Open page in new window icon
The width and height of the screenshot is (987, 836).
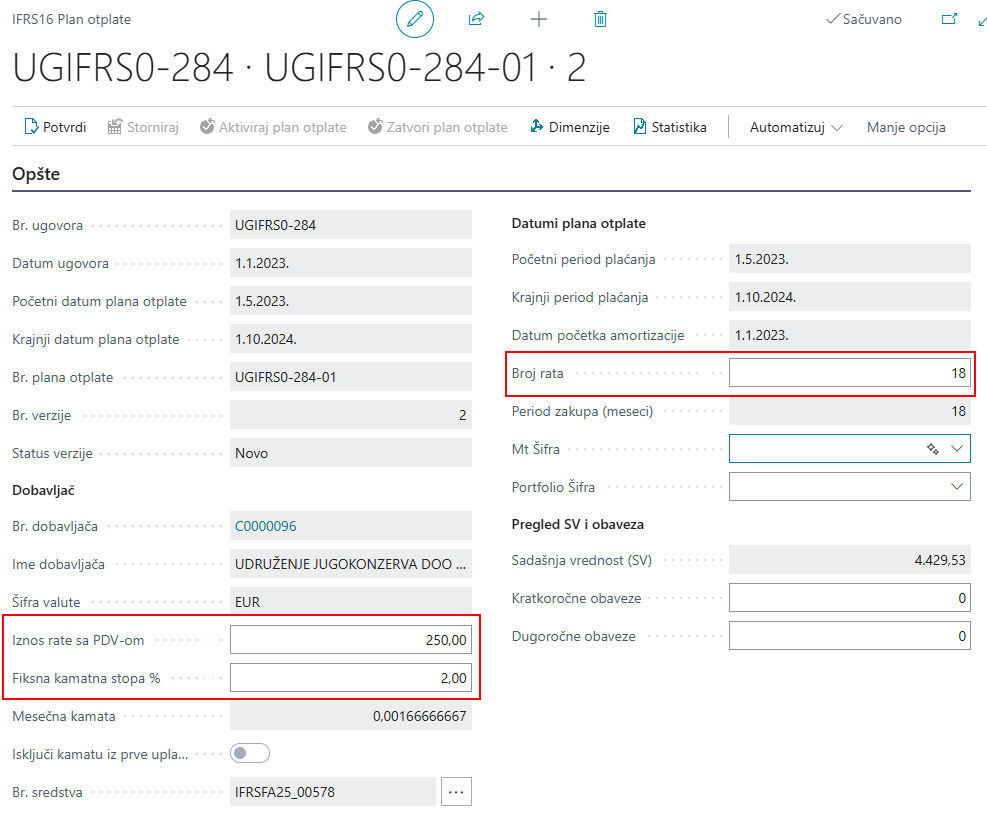949,20
